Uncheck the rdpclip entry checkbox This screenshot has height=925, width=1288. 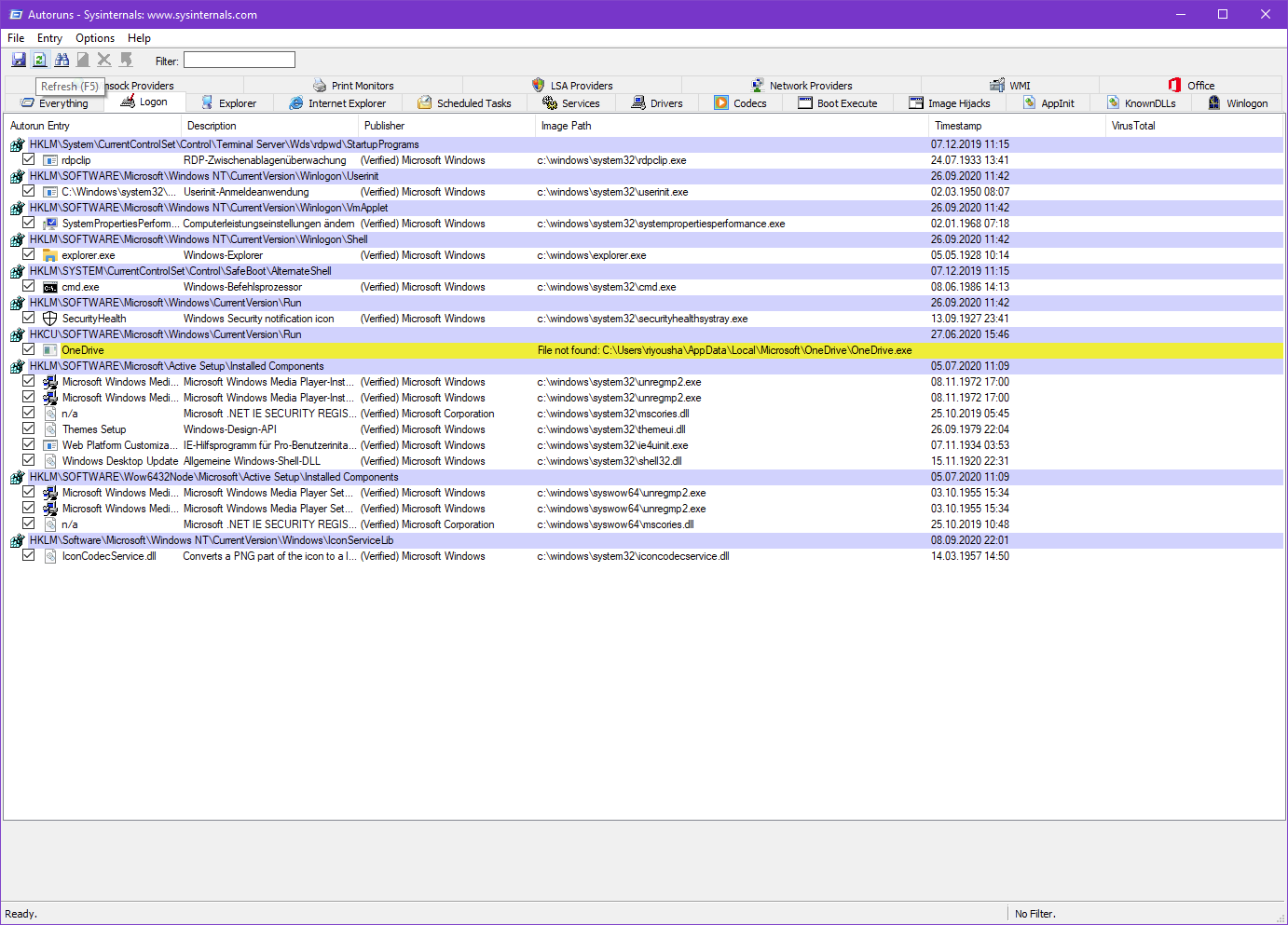[29, 159]
